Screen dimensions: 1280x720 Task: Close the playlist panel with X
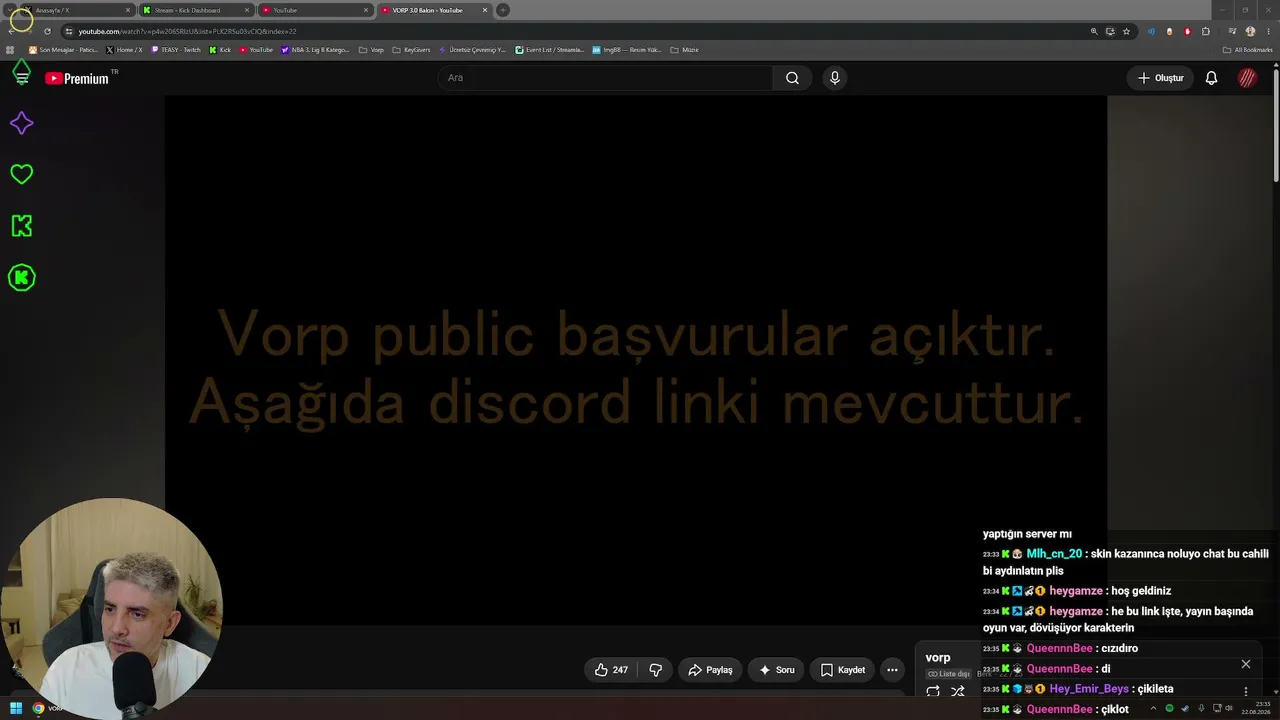1245,664
